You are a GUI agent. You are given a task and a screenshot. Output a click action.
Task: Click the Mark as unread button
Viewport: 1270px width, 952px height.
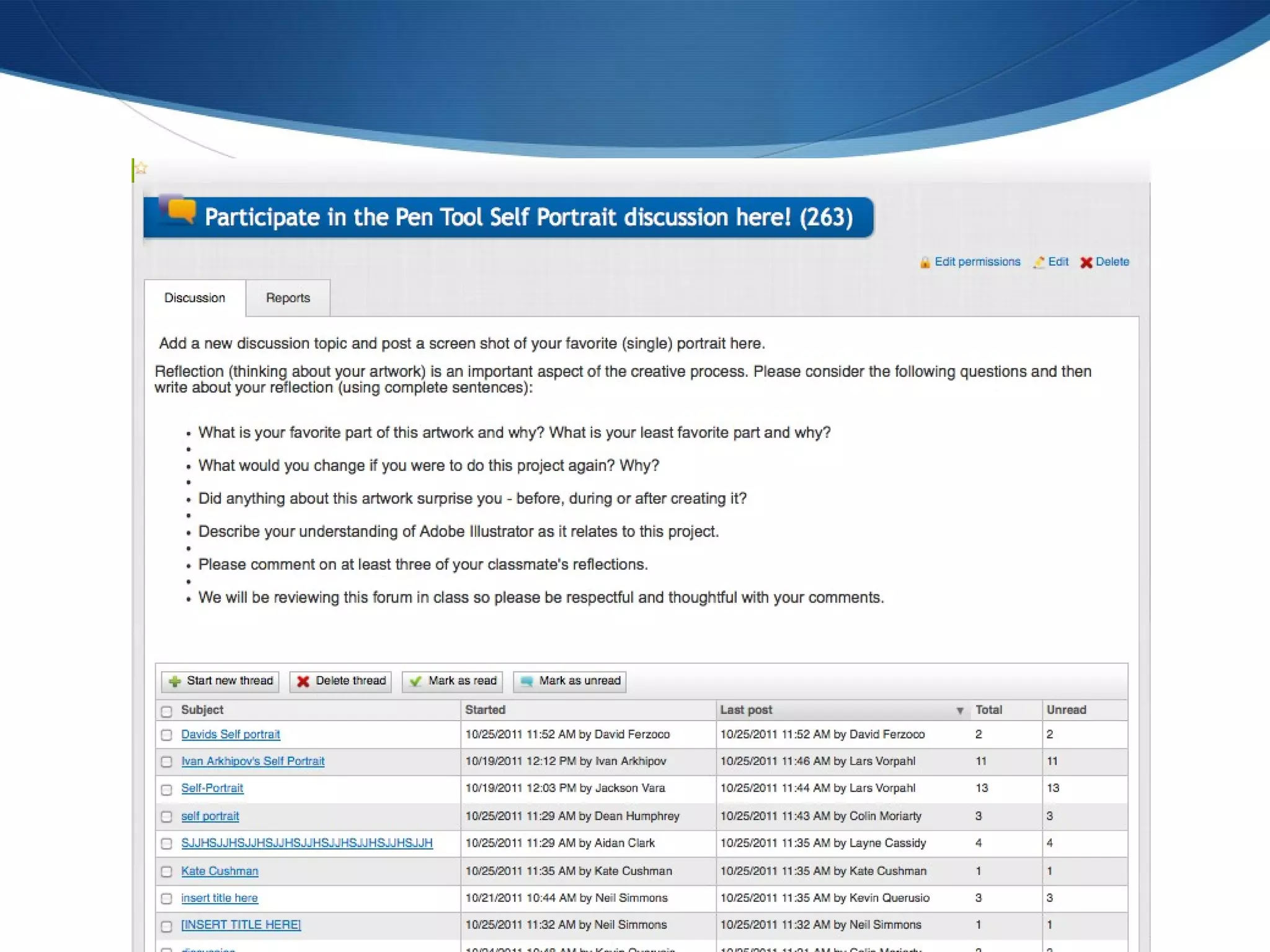[569, 681]
